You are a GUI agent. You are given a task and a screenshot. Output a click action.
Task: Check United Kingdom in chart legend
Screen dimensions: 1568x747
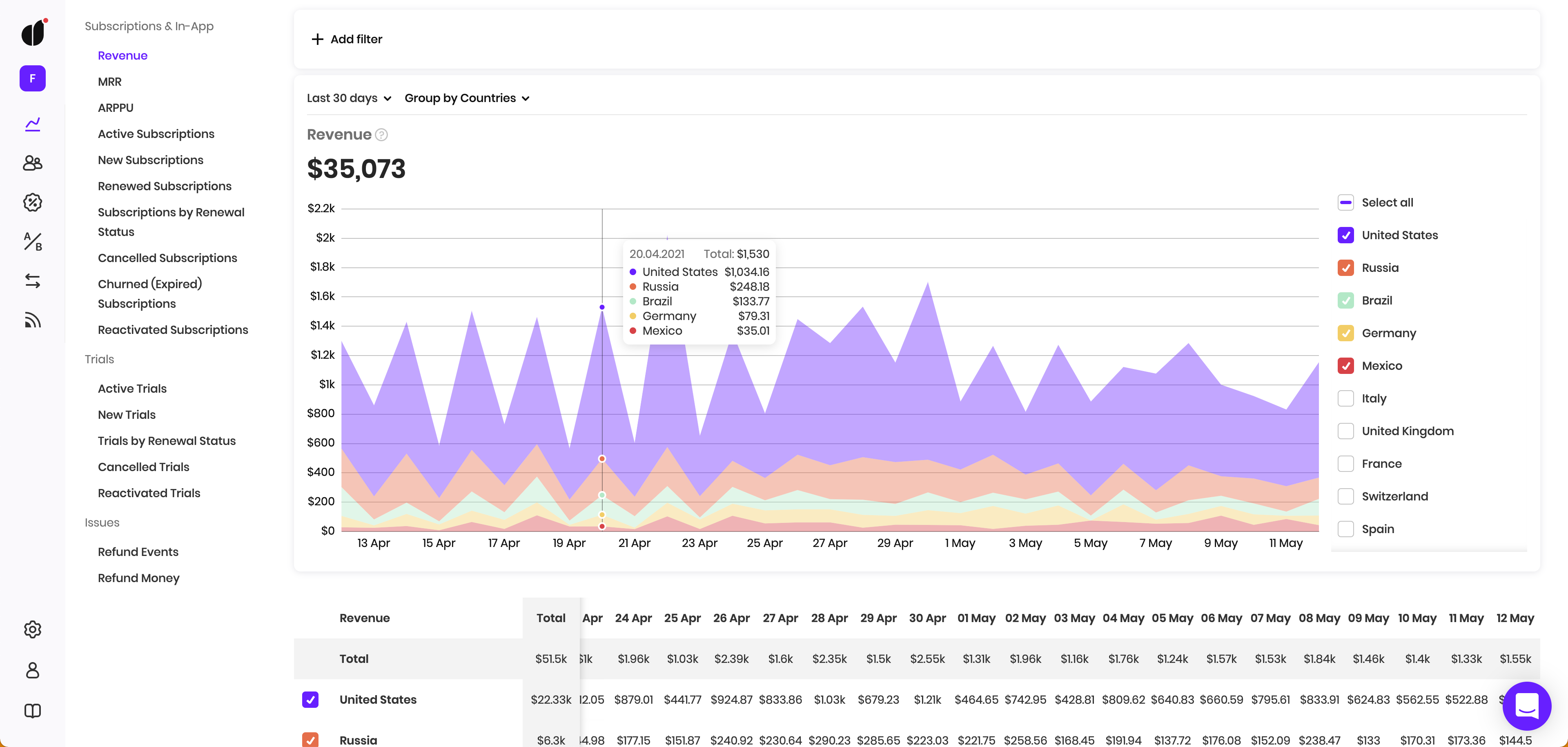(1346, 431)
